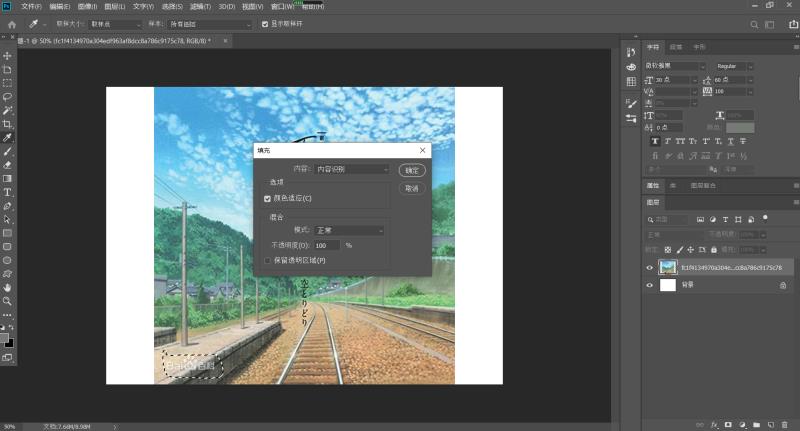Click 取消 button in Fill dialog
The height and width of the screenshot is (431, 800).
412,189
